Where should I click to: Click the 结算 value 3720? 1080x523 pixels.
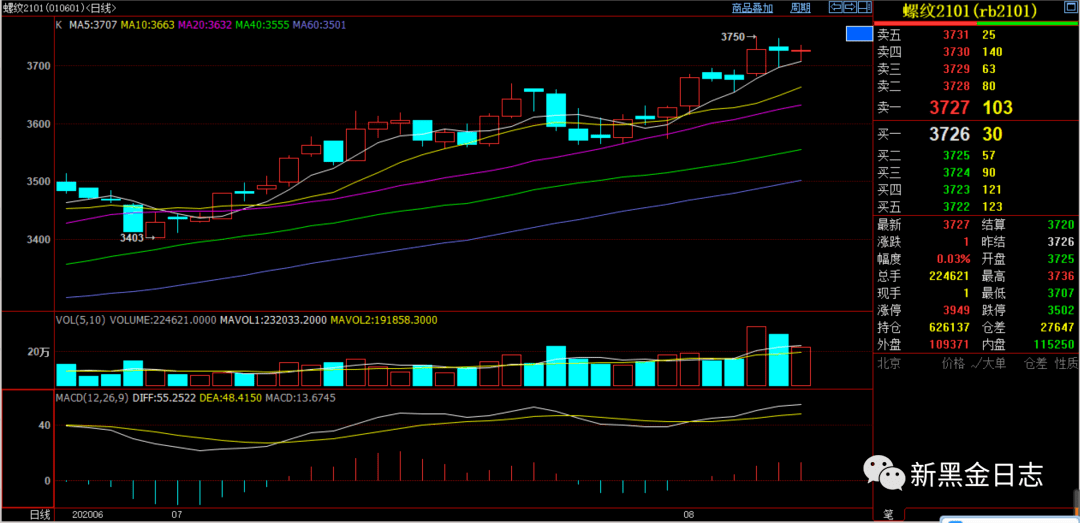[x=1059, y=225]
